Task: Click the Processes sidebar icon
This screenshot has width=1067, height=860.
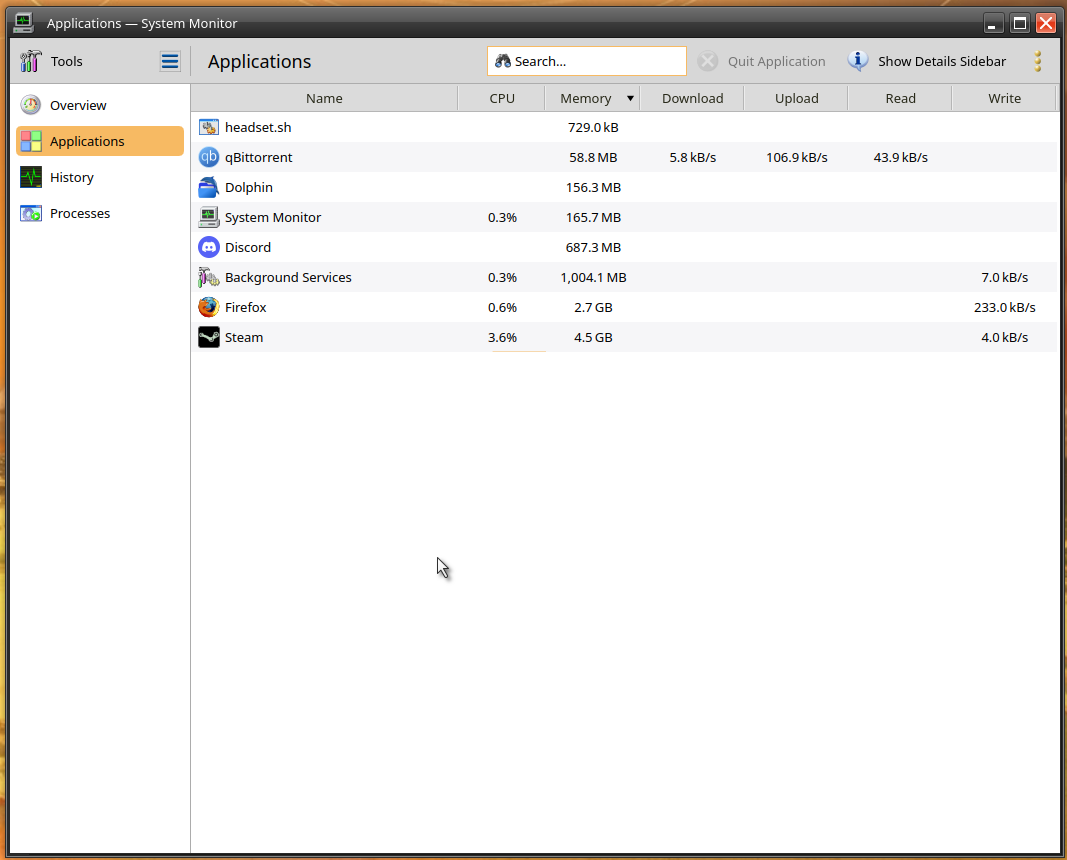Action: [31, 213]
